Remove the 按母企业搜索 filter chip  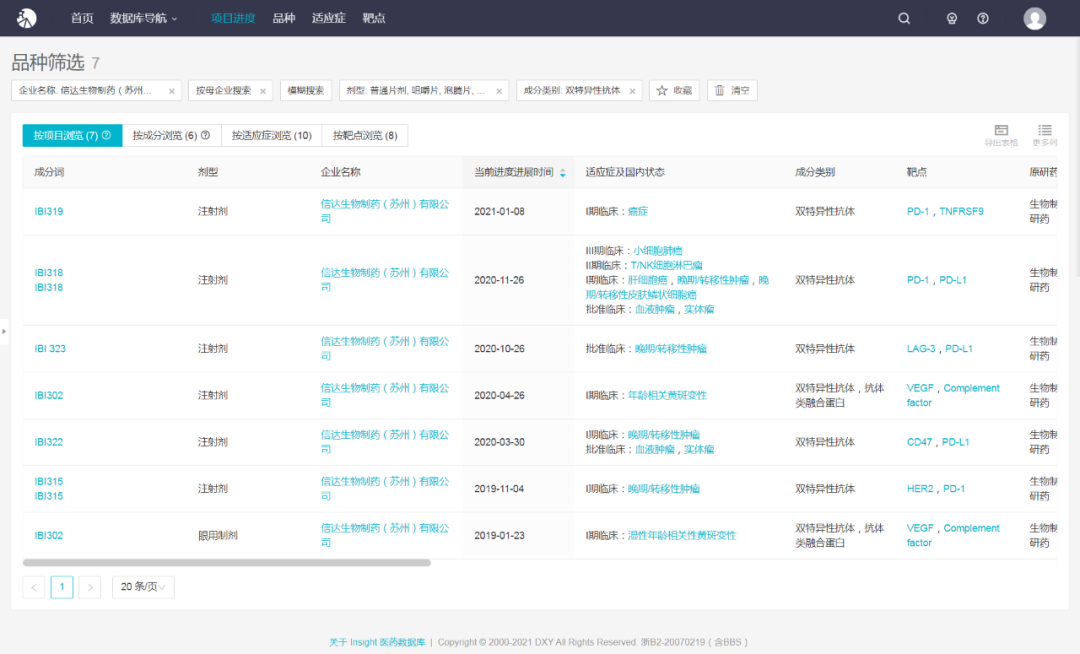[262, 91]
